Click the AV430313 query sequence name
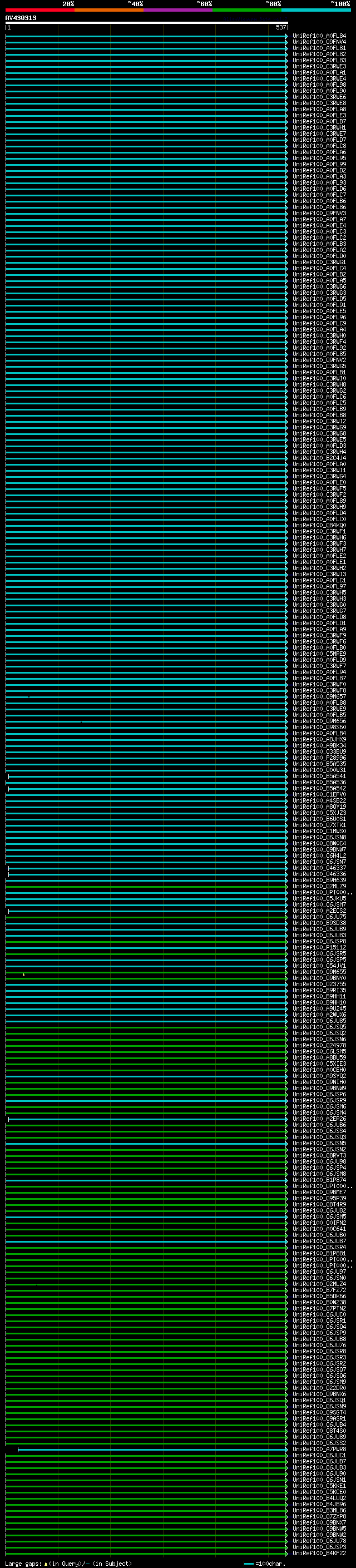356x1568 pixels. pos(21,18)
